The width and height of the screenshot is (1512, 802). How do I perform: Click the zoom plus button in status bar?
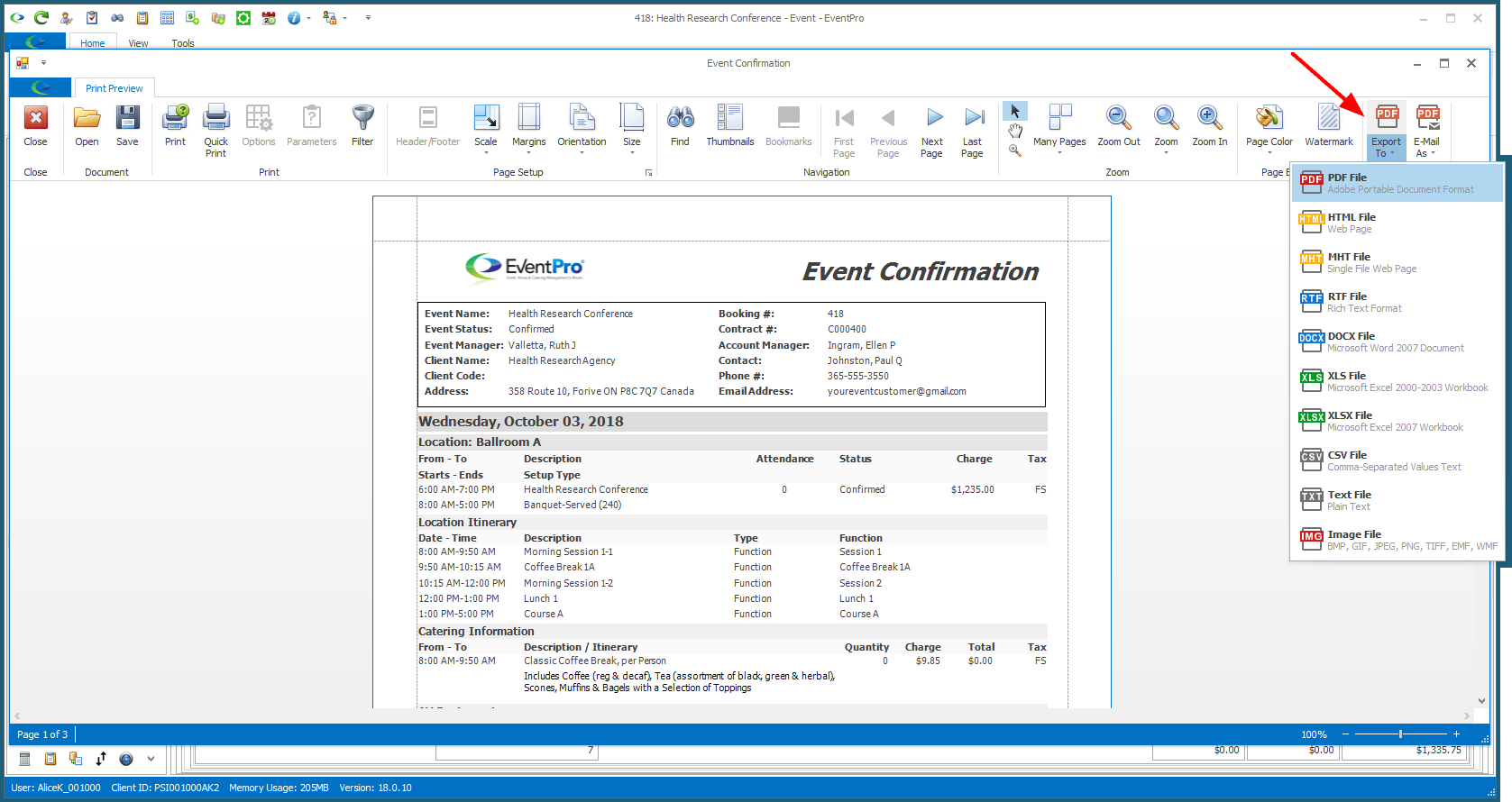click(1456, 734)
